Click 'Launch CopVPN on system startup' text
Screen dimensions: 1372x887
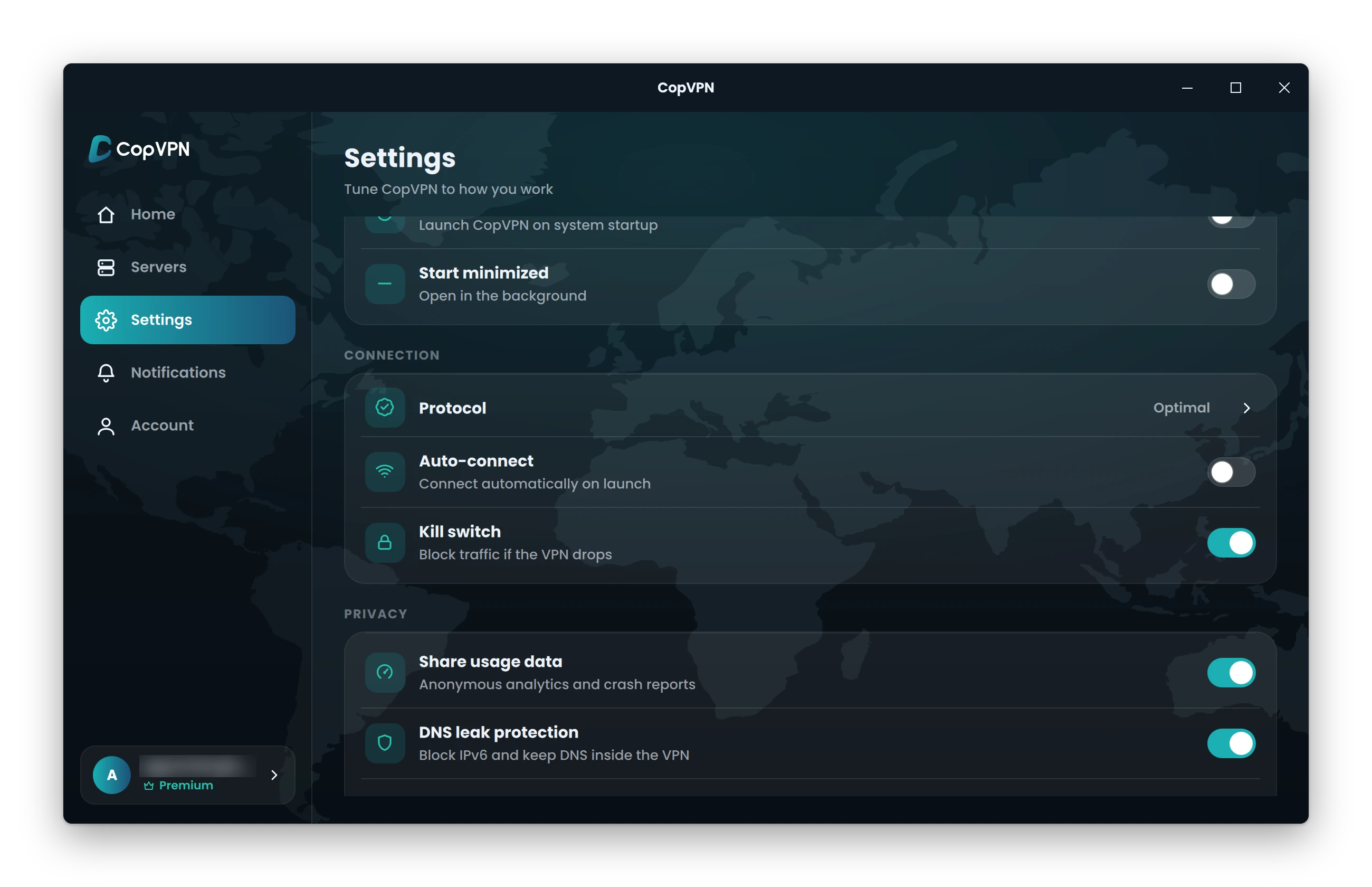coord(538,225)
